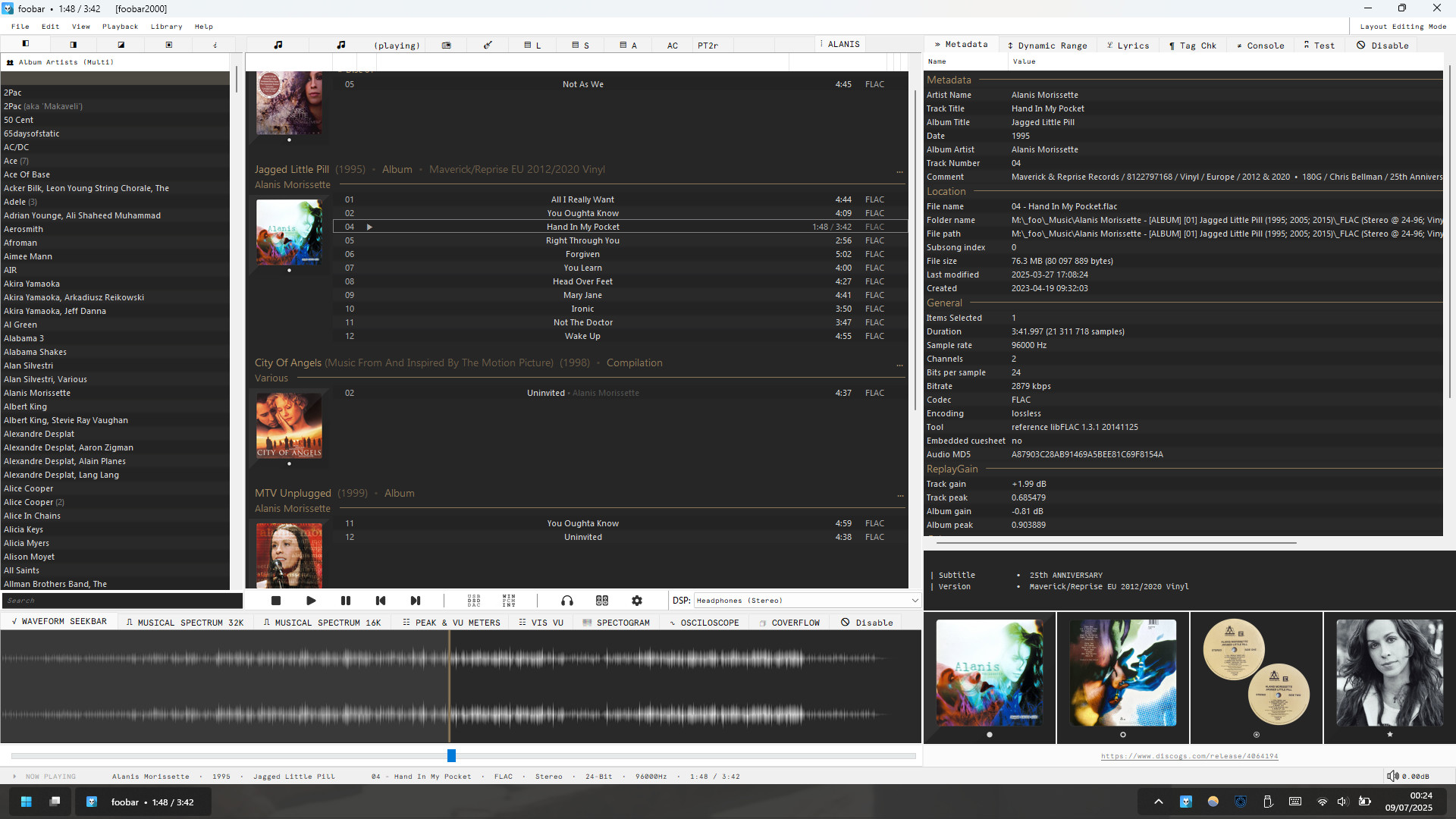Open the DSP Headphones (Stereo) dropdown

[x=807, y=601]
